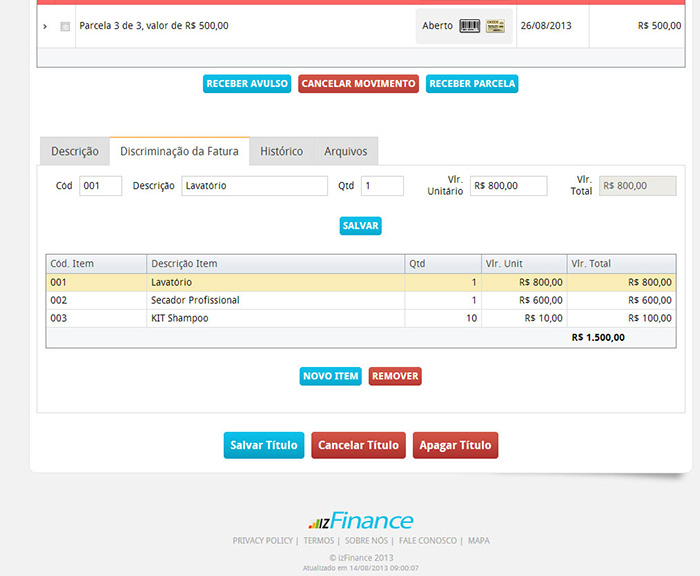Click the barcode boleto icon
700x576 pixels.
(x=469, y=26)
